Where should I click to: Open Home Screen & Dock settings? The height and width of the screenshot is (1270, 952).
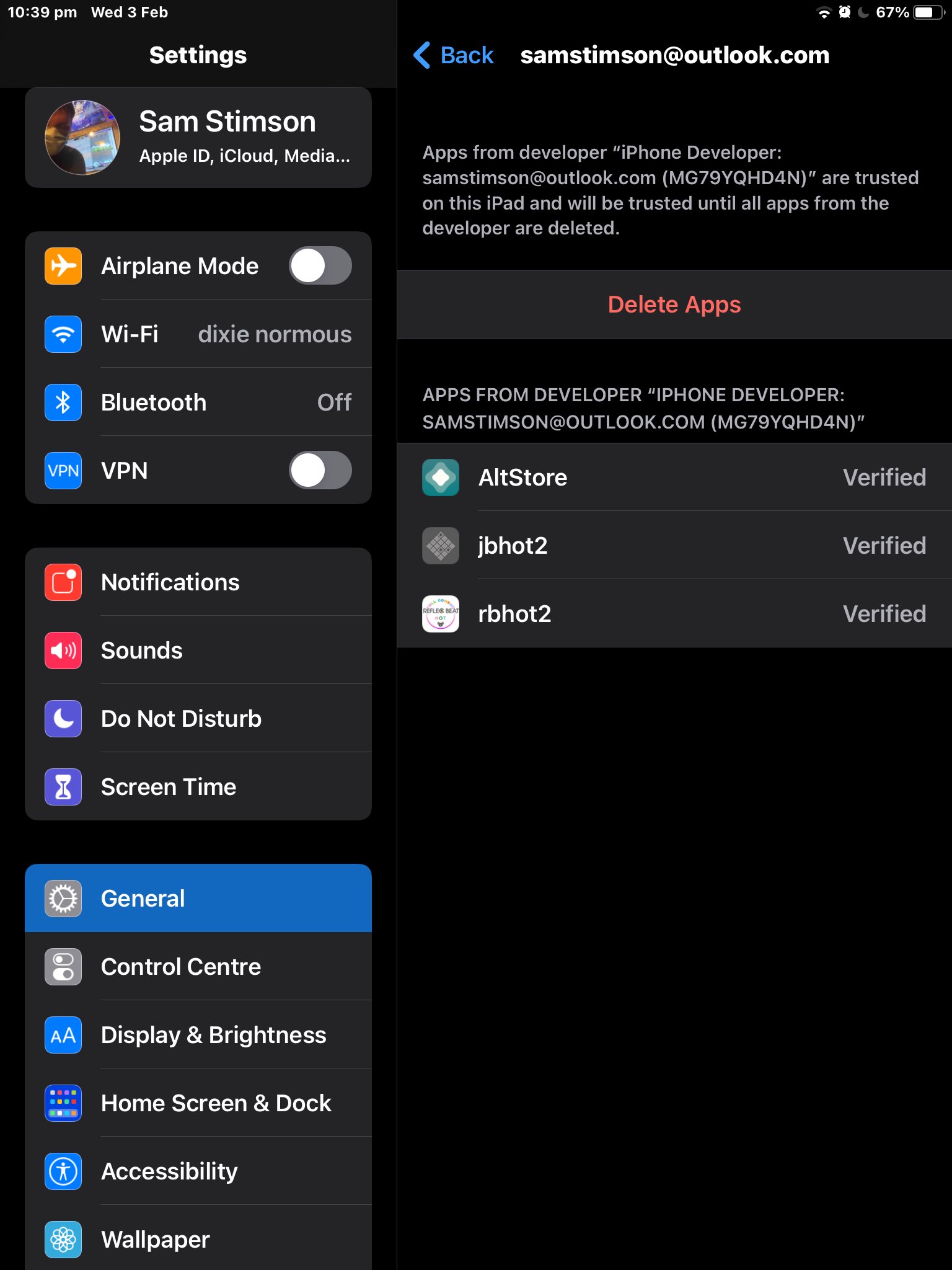tap(198, 1103)
